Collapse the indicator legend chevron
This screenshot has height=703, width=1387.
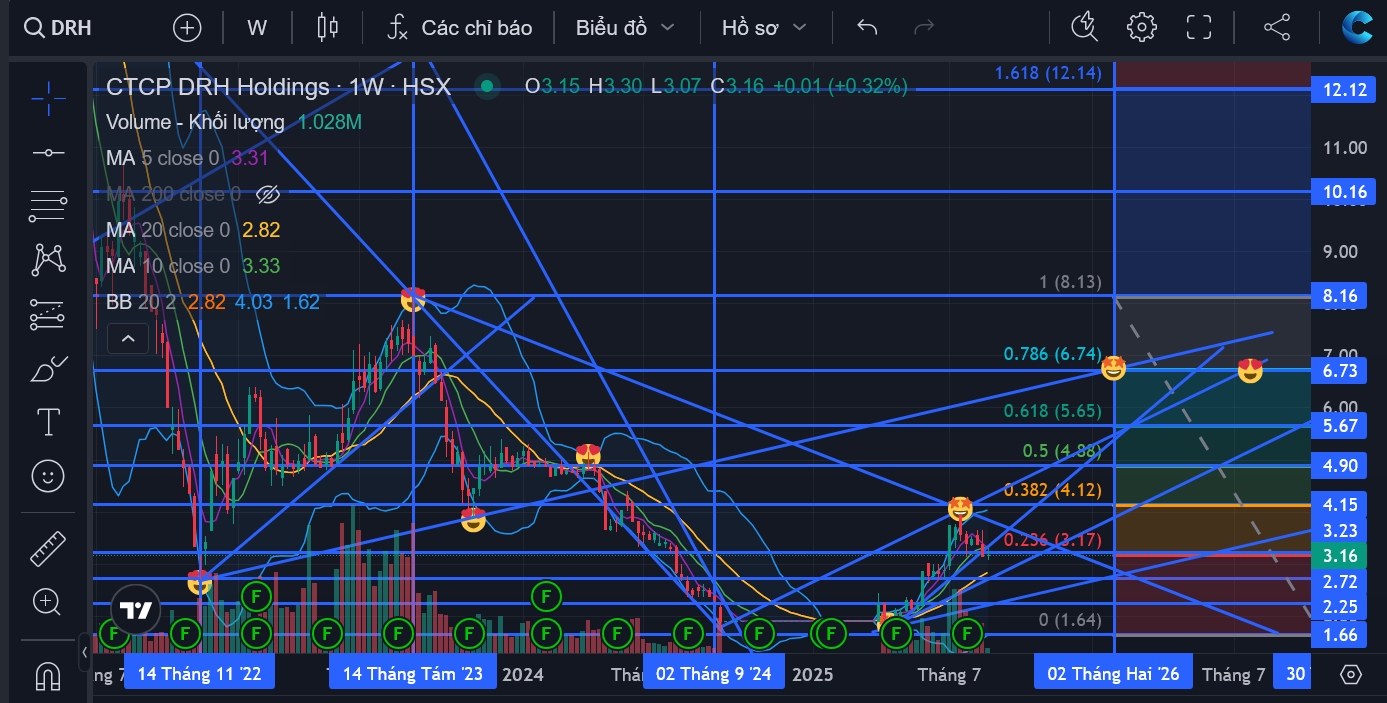coord(128,339)
